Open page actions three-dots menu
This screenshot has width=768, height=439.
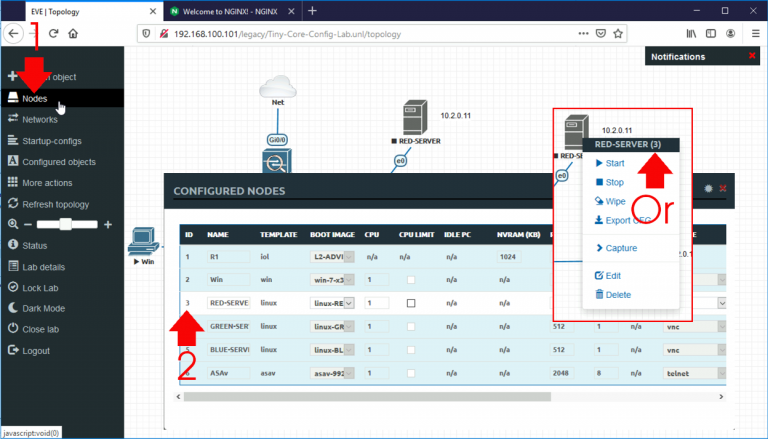(x=583, y=33)
